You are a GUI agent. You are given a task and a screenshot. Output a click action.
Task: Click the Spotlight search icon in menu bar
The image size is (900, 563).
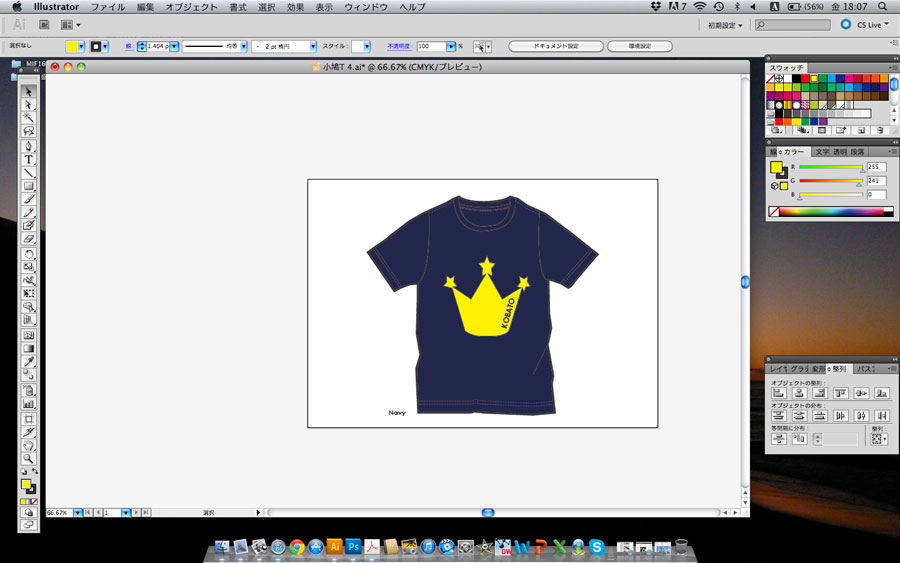(882, 7)
